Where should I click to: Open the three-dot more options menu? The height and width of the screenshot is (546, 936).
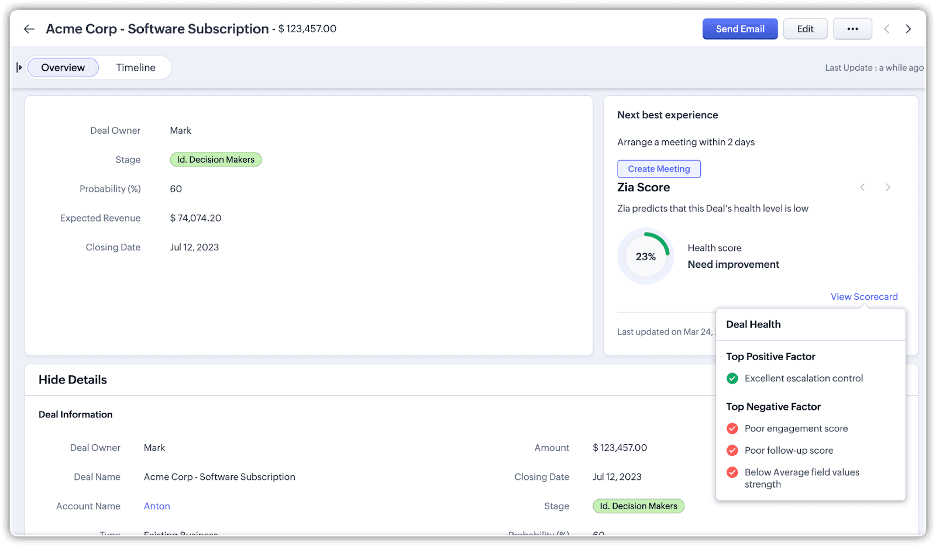coord(852,29)
